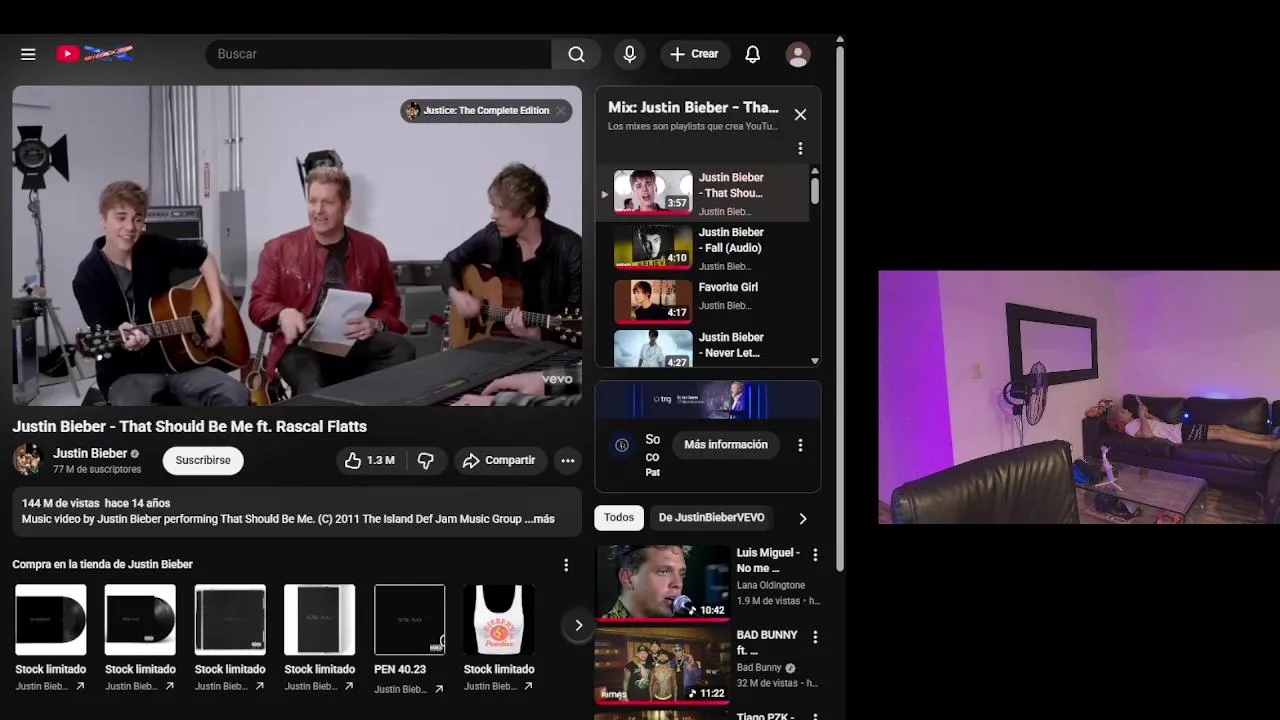Select the Todos filter chip
The height and width of the screenshot is (720, 1280).
(618, 517)
